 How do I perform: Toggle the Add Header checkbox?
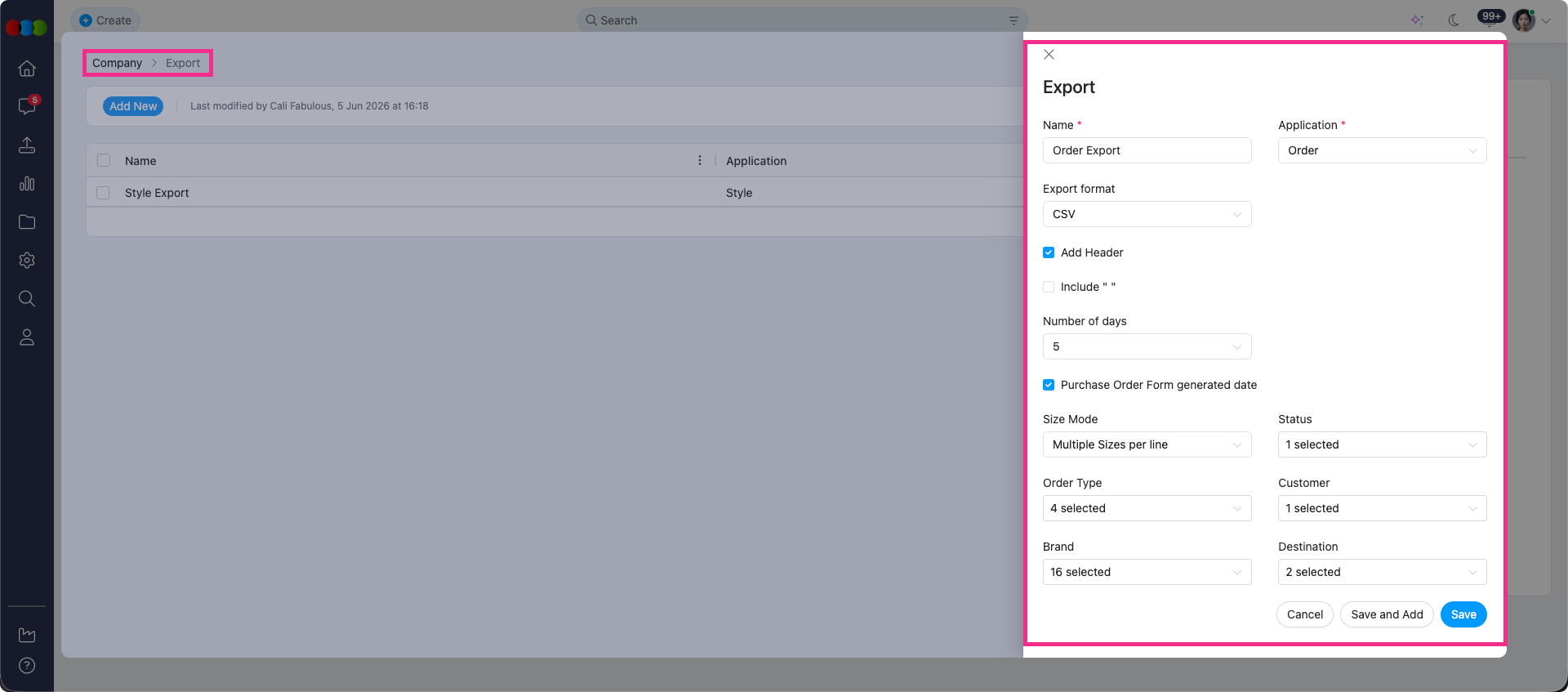click(x=1049, y=252)
